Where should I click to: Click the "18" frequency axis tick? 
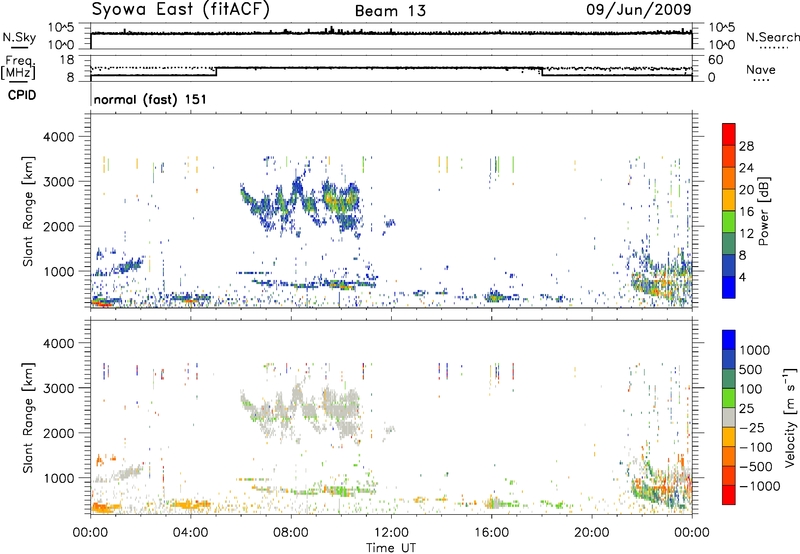[x=67, y=60]
